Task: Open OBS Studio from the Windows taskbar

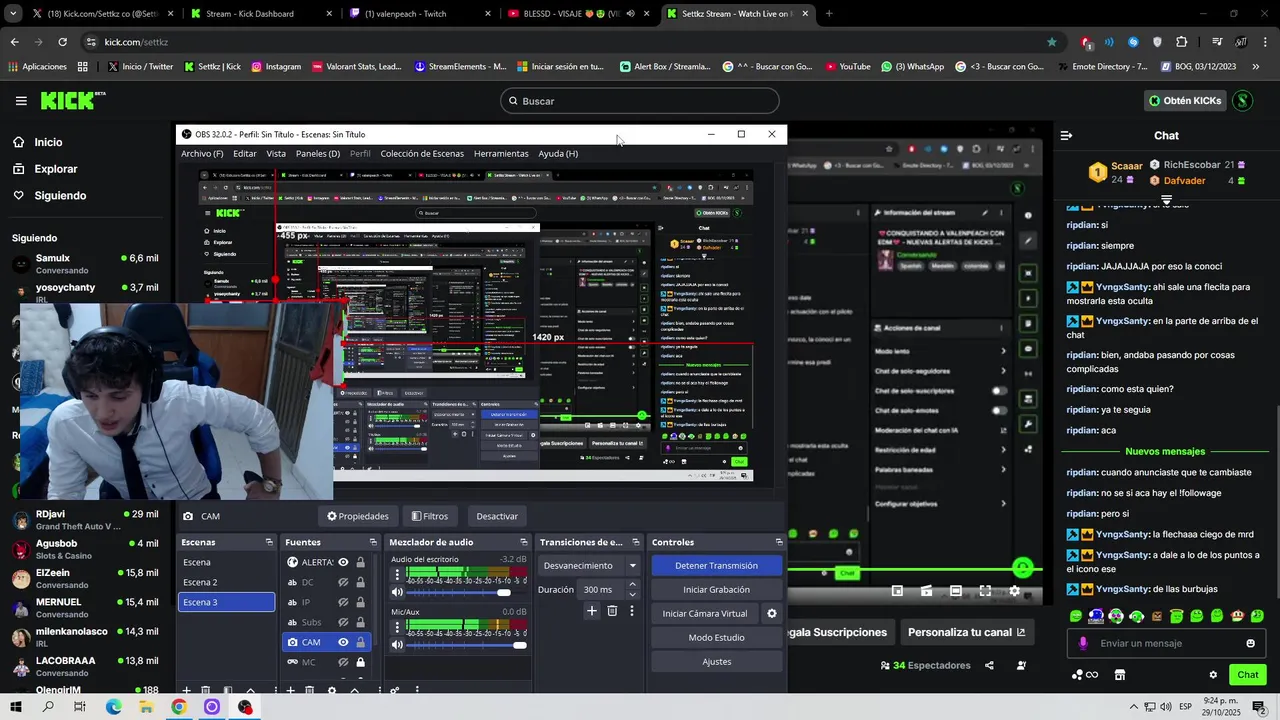Action: [245, 707]
